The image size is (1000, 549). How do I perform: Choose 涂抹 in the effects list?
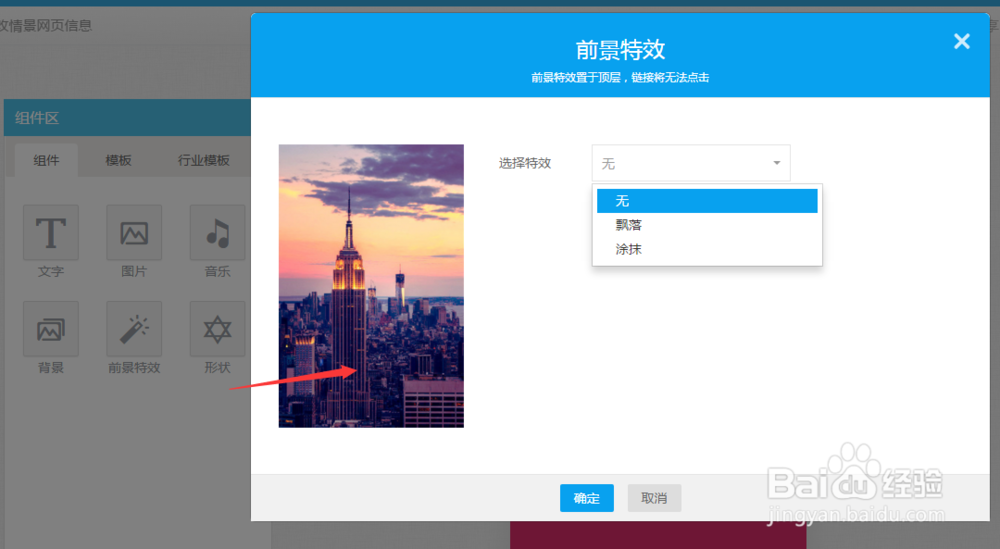coord(707,249)
